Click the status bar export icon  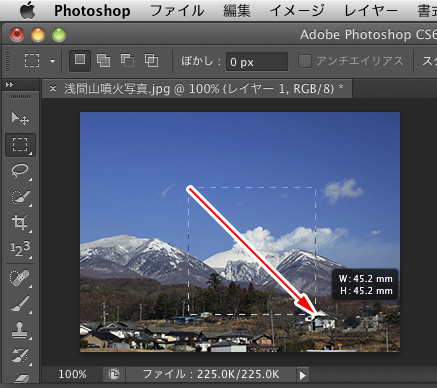(114, 375)
